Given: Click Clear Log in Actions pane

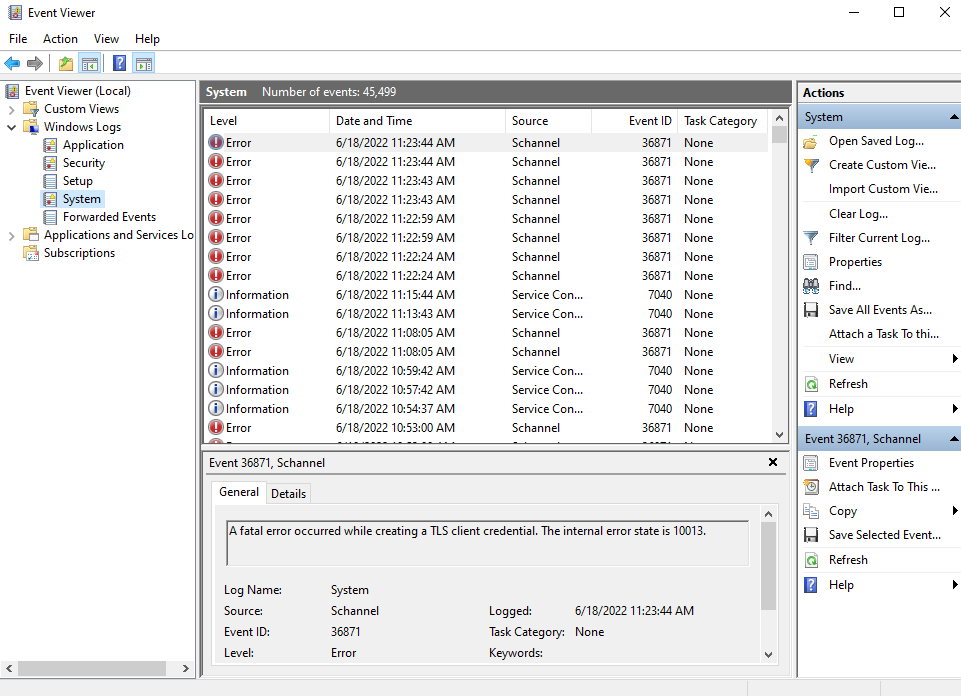Looking at the screenshot, I should (858, 214).
